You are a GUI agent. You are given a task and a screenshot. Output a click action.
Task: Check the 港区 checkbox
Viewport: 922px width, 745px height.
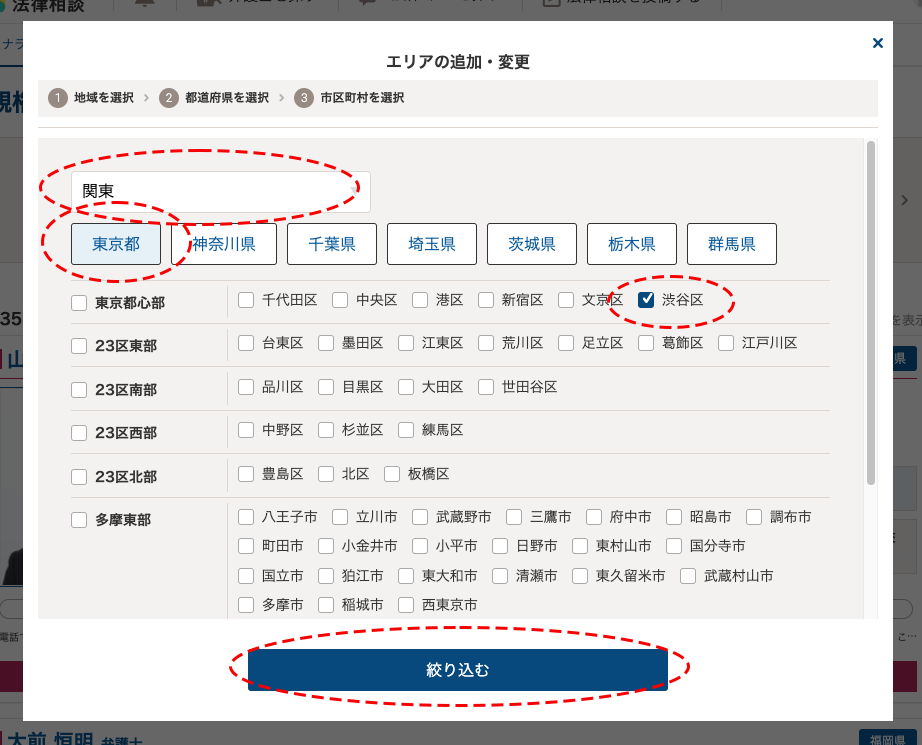420,300
